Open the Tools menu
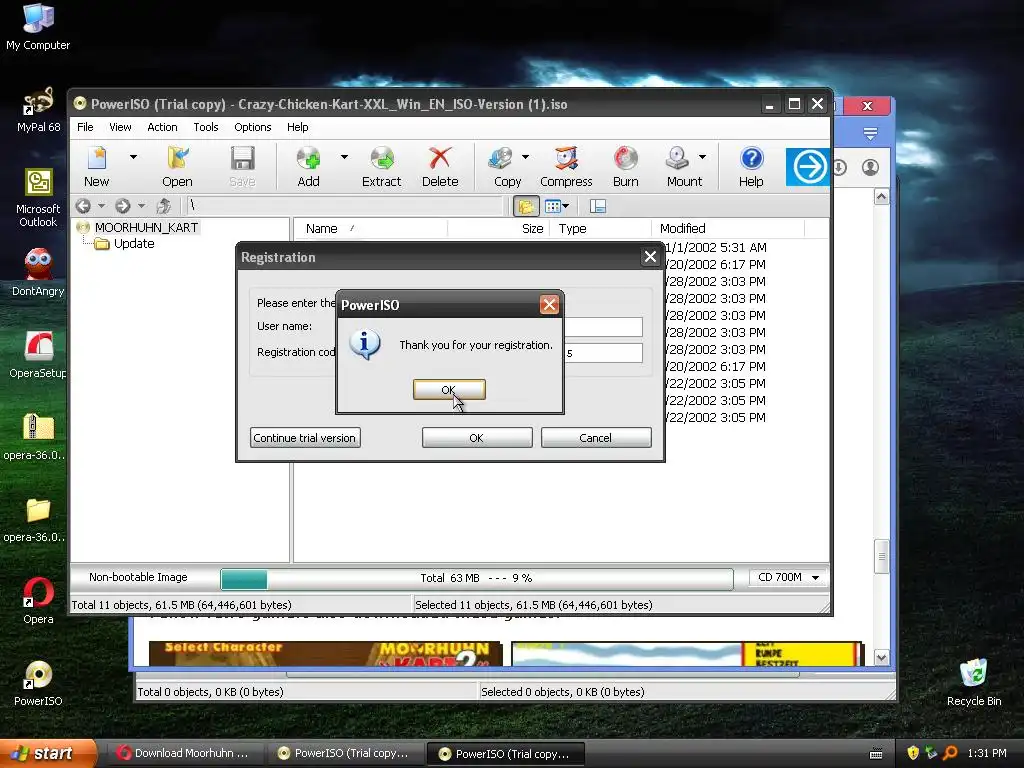 [x=206, y=127]
